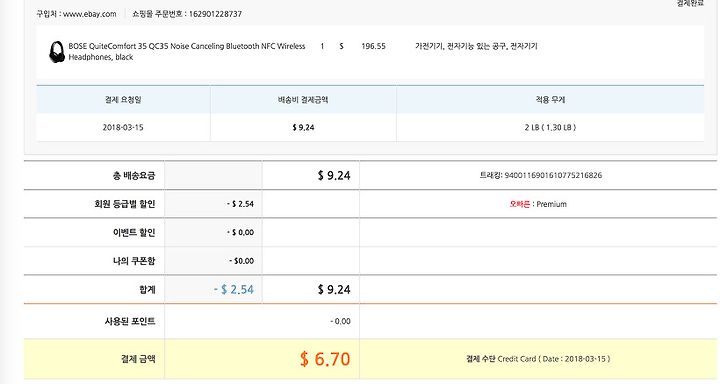Image resolution: width=720 pixels, height=384 pixels.
Task: Click the 배송비 결제금액 column header
Action: (303, 99)
